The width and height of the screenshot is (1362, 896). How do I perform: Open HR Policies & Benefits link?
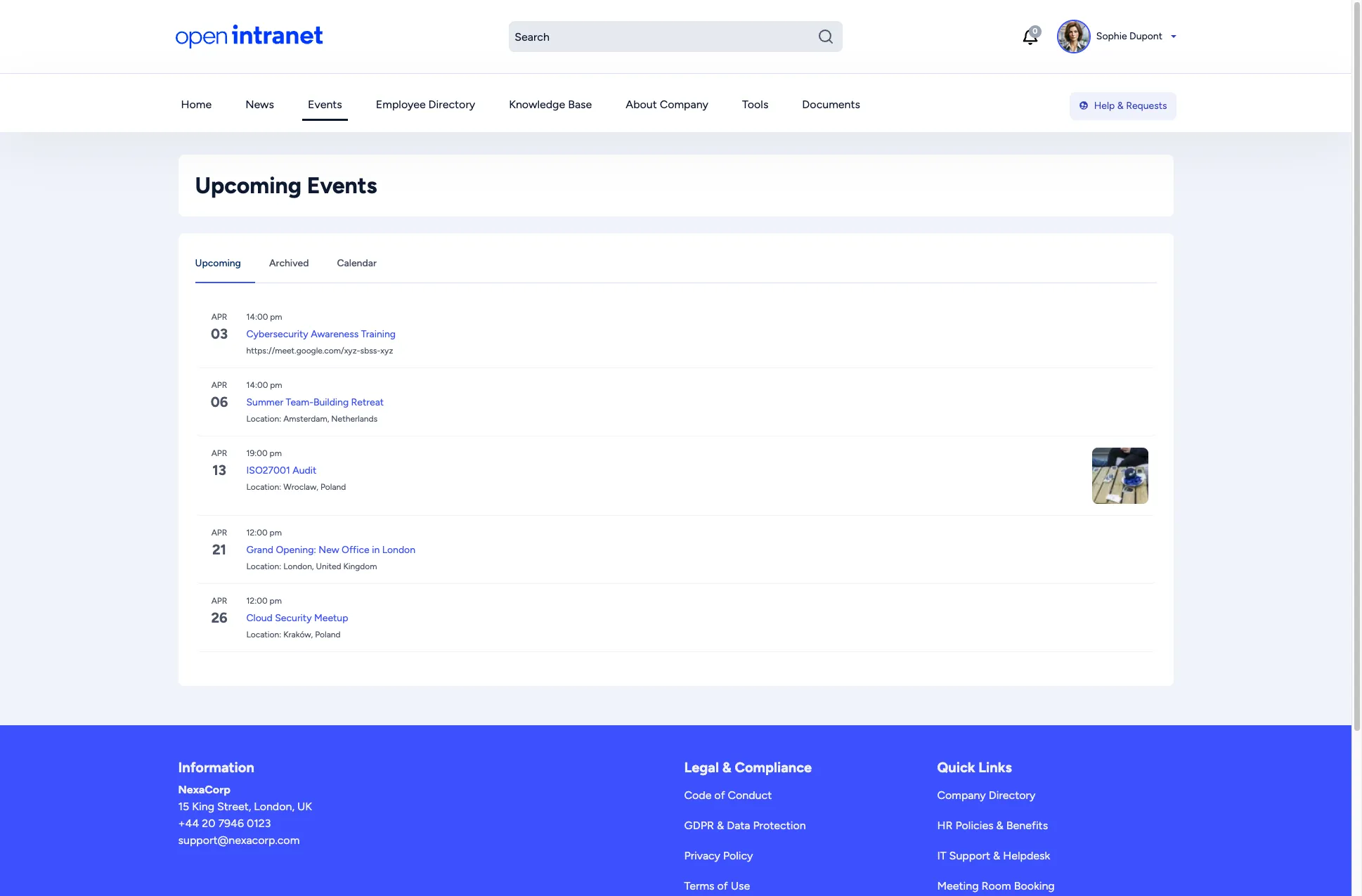(x=992, y=826)
